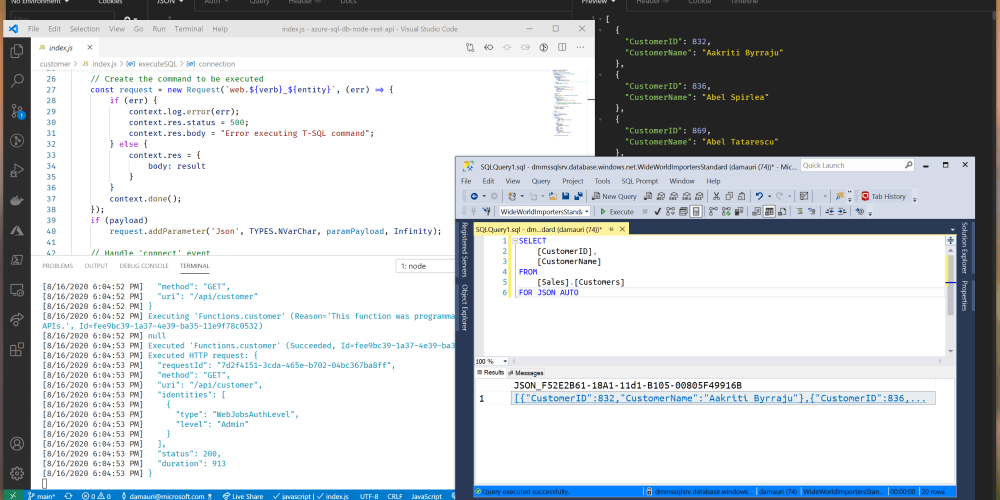Open the Explorer view in VS Code
Image resolution: width=1000 pixels, height=500 pixels.
pos(17,50)
